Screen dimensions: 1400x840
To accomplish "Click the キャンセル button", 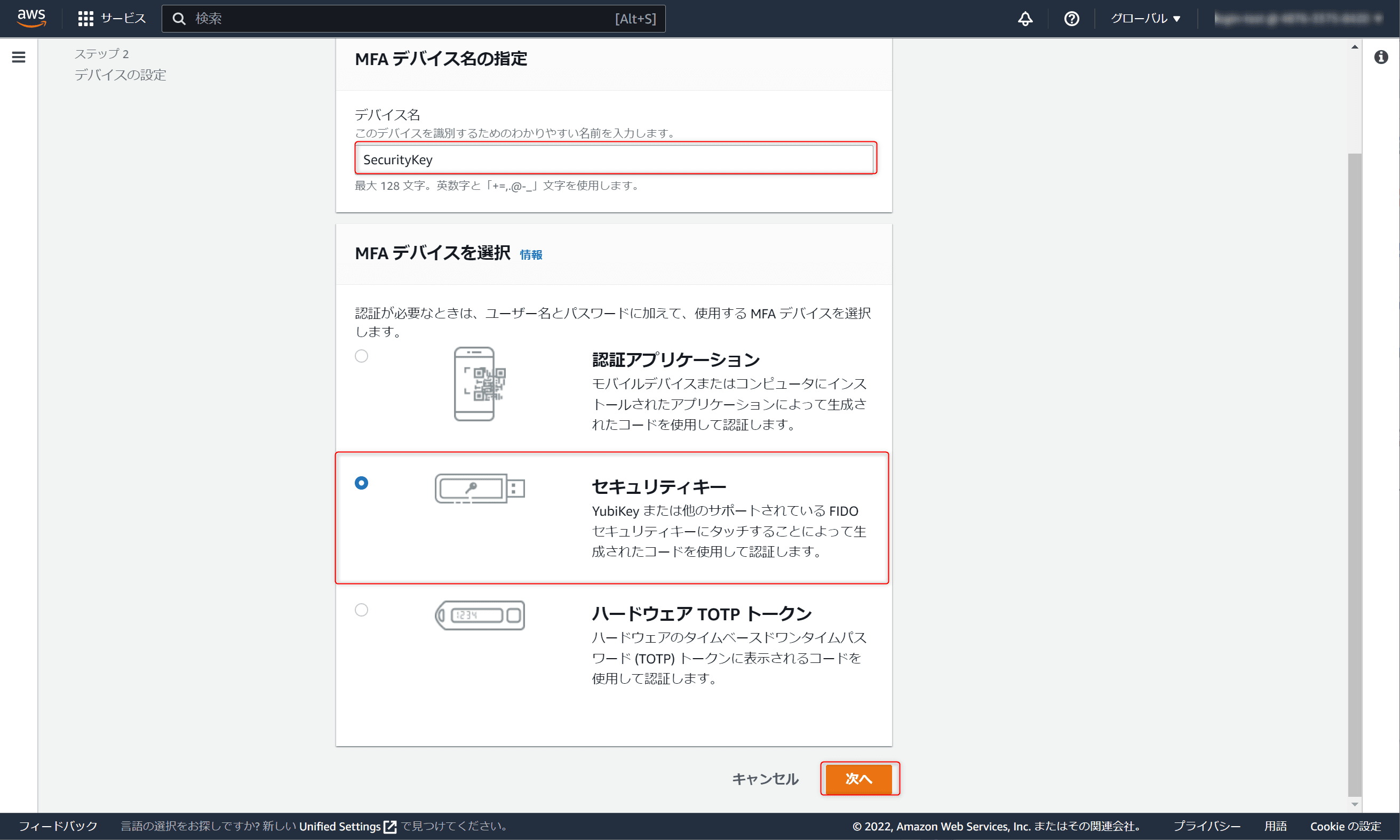I will point(766,778).
